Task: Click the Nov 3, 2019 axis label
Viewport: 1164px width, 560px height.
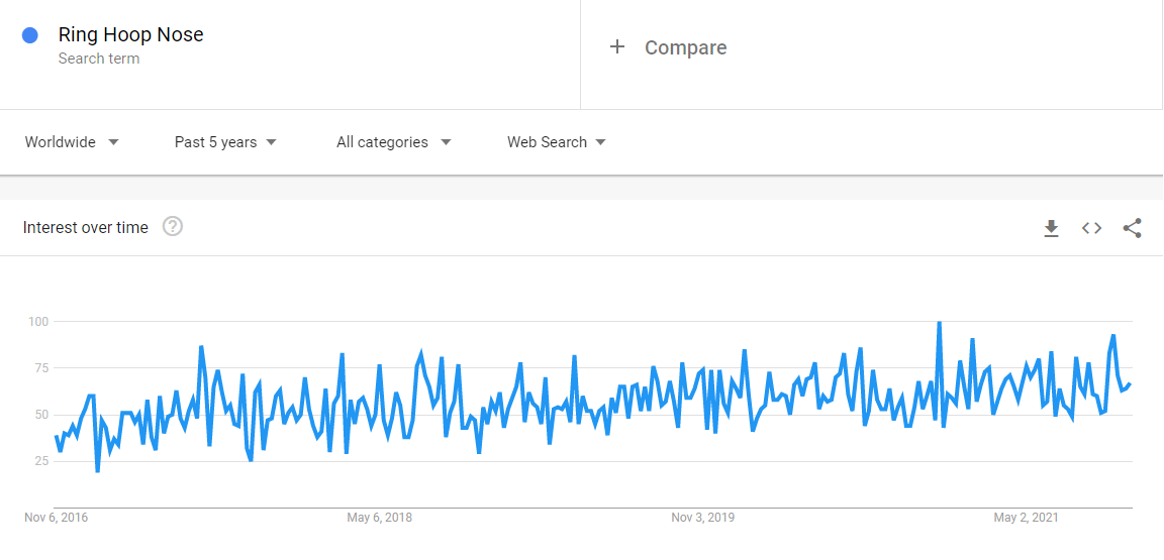Action: (x=703, y=517)
